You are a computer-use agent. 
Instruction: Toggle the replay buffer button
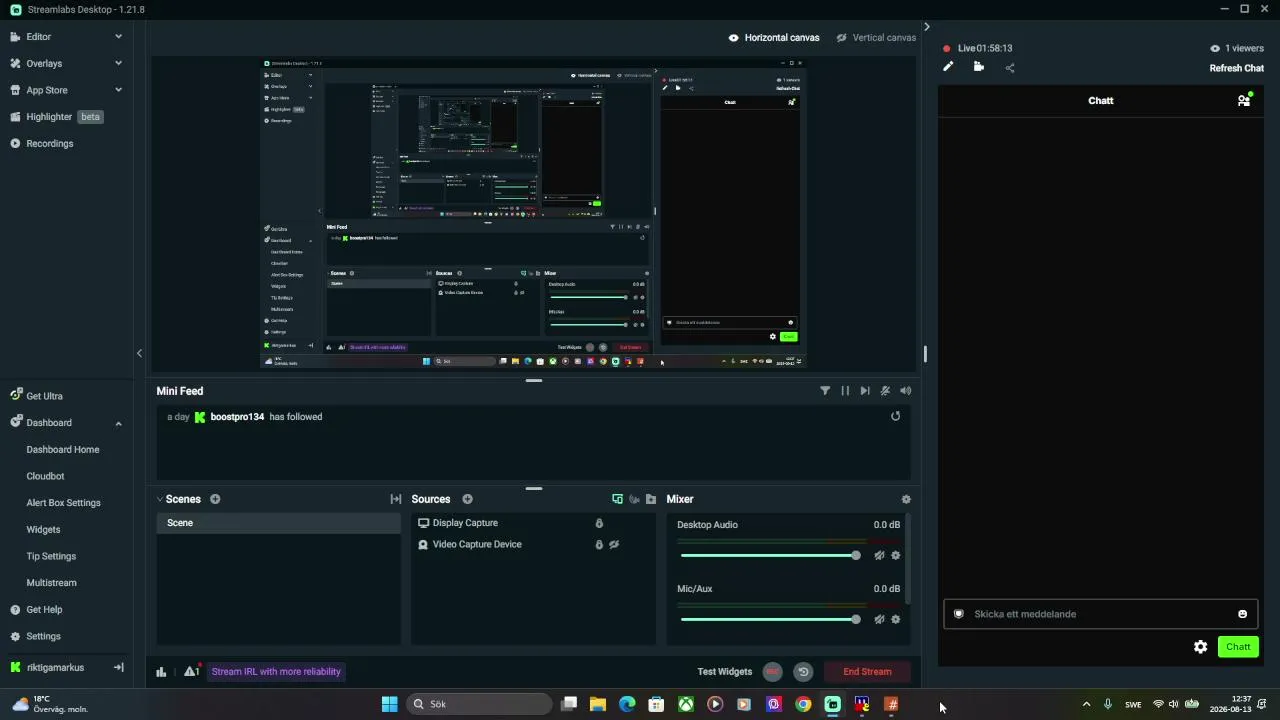(803, 672)
